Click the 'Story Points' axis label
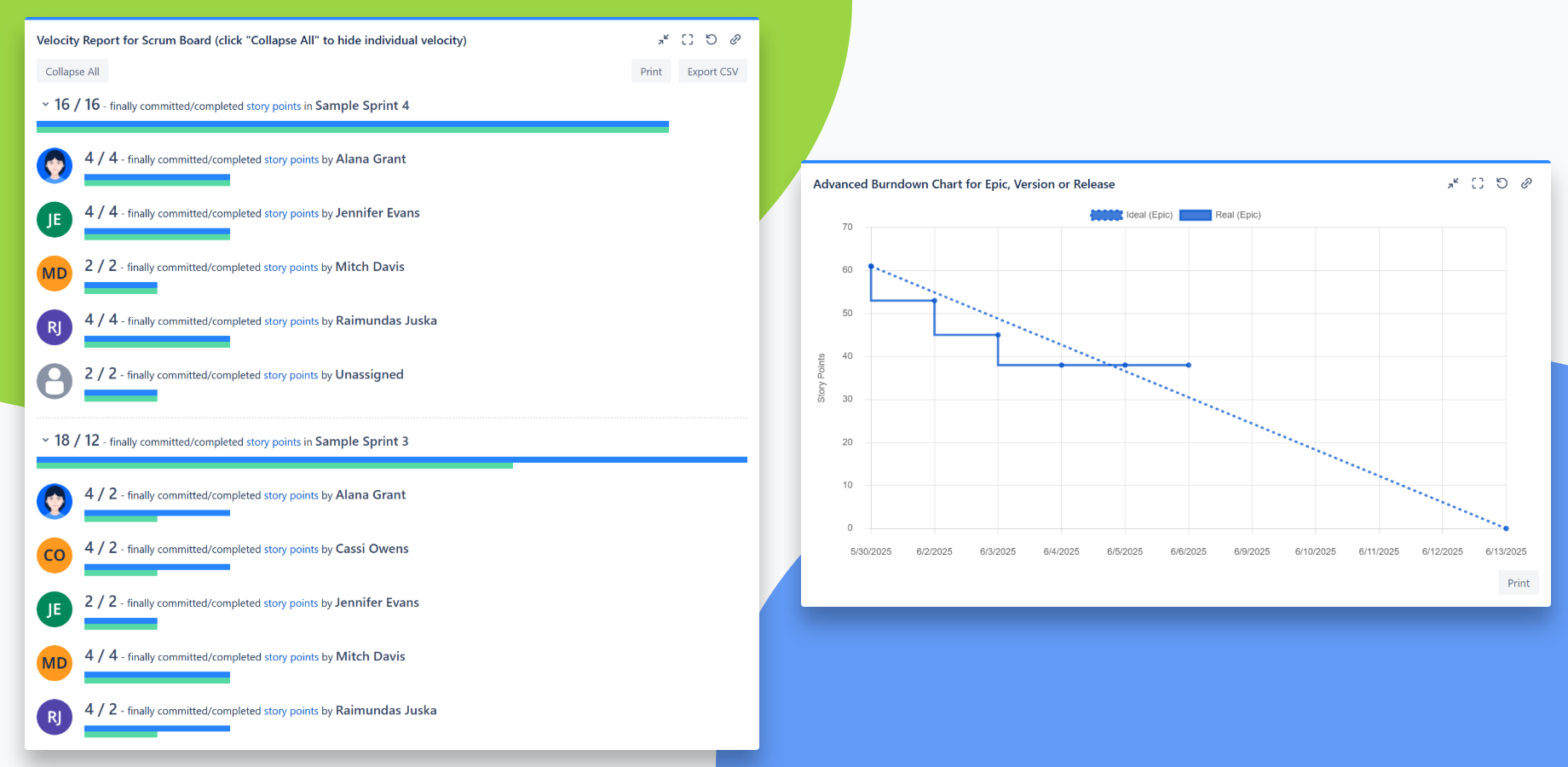 821,378
